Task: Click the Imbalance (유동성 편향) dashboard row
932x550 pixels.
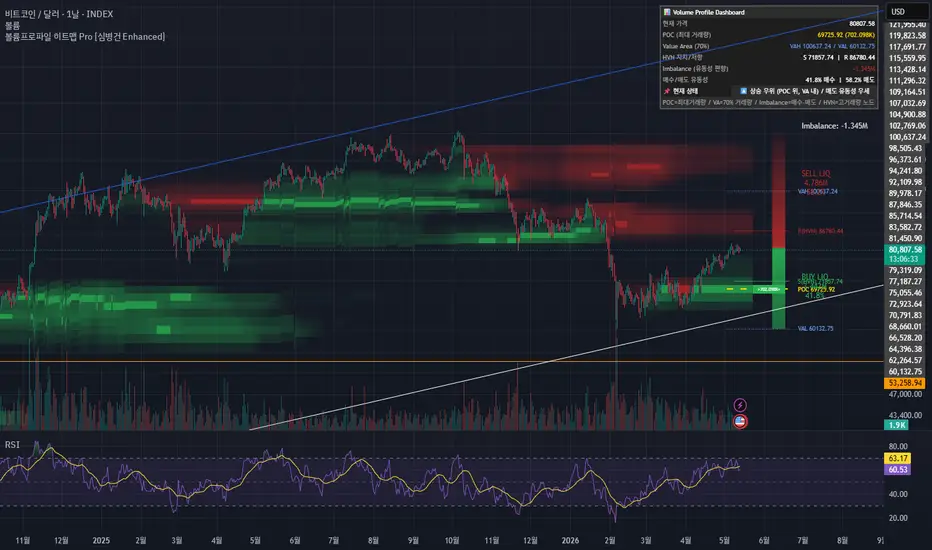Action: [x=769, y=68]
